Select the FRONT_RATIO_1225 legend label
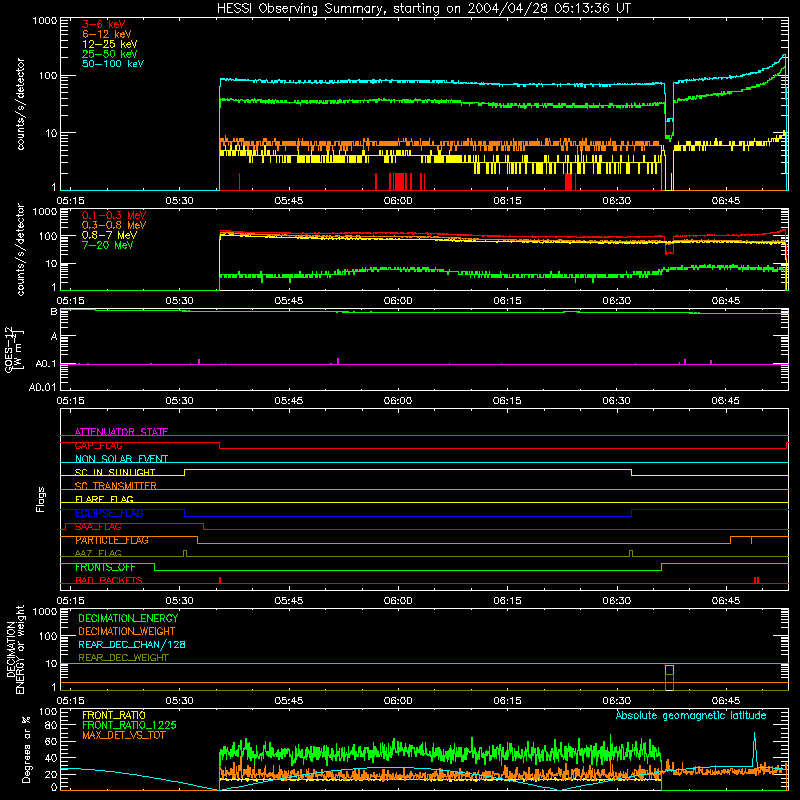This screenshot has width=800, height=800. point(130,725)
